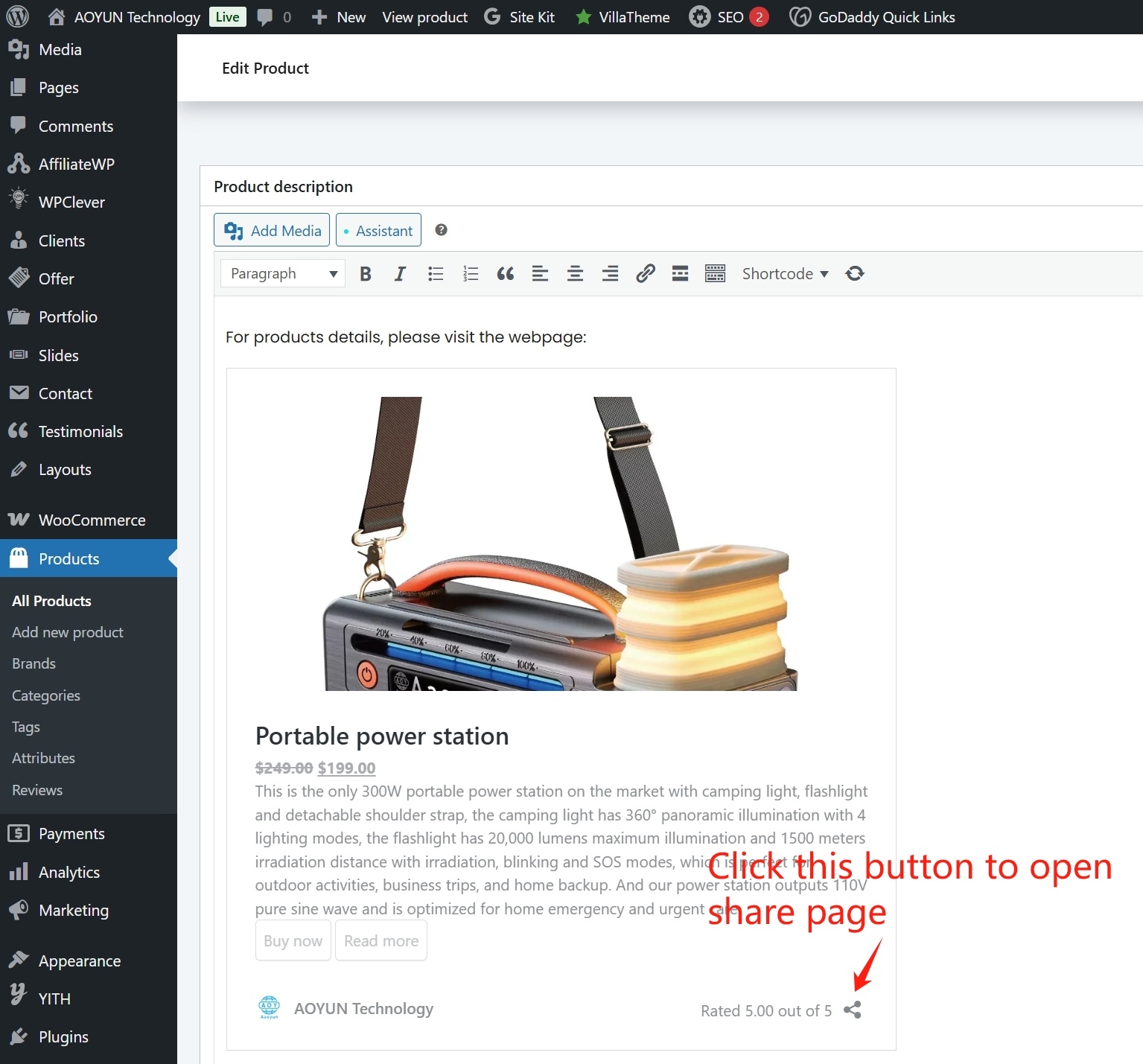Select Add new product submenu item
Viewport: 1143px width, 1064px height.
[x=68, y=632]
